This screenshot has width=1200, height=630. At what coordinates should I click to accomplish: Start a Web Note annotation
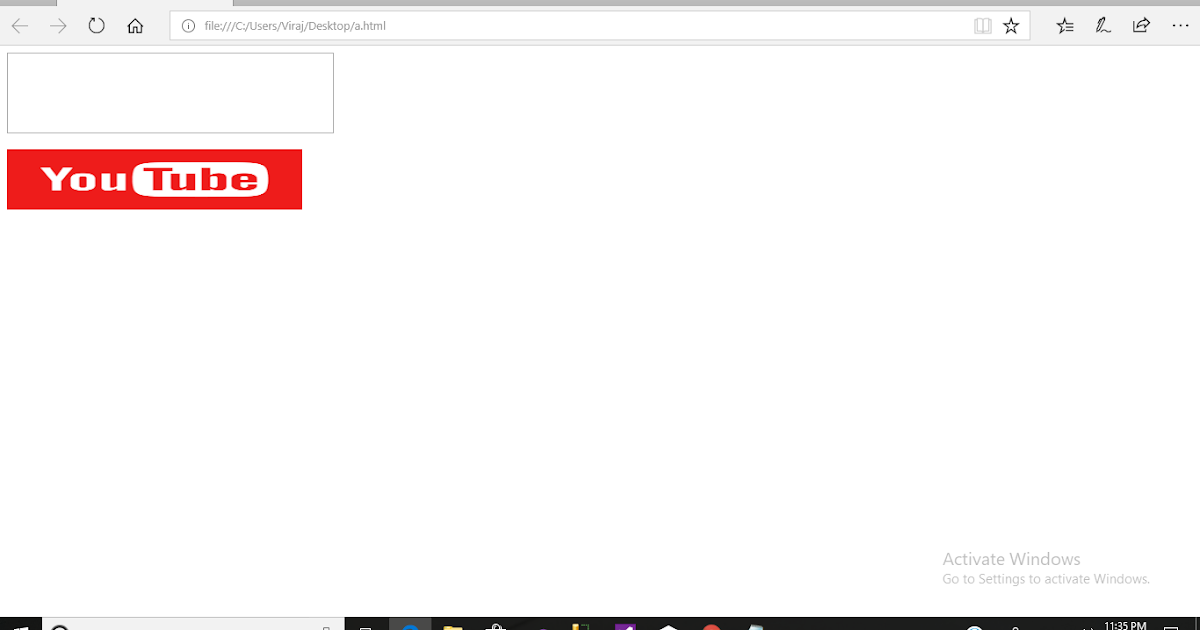tap(1102, 26)
